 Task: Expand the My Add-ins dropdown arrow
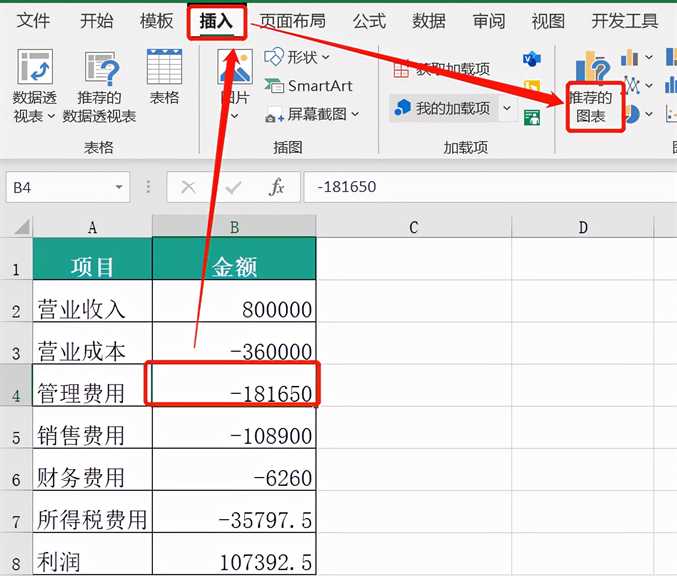[506, 108]
